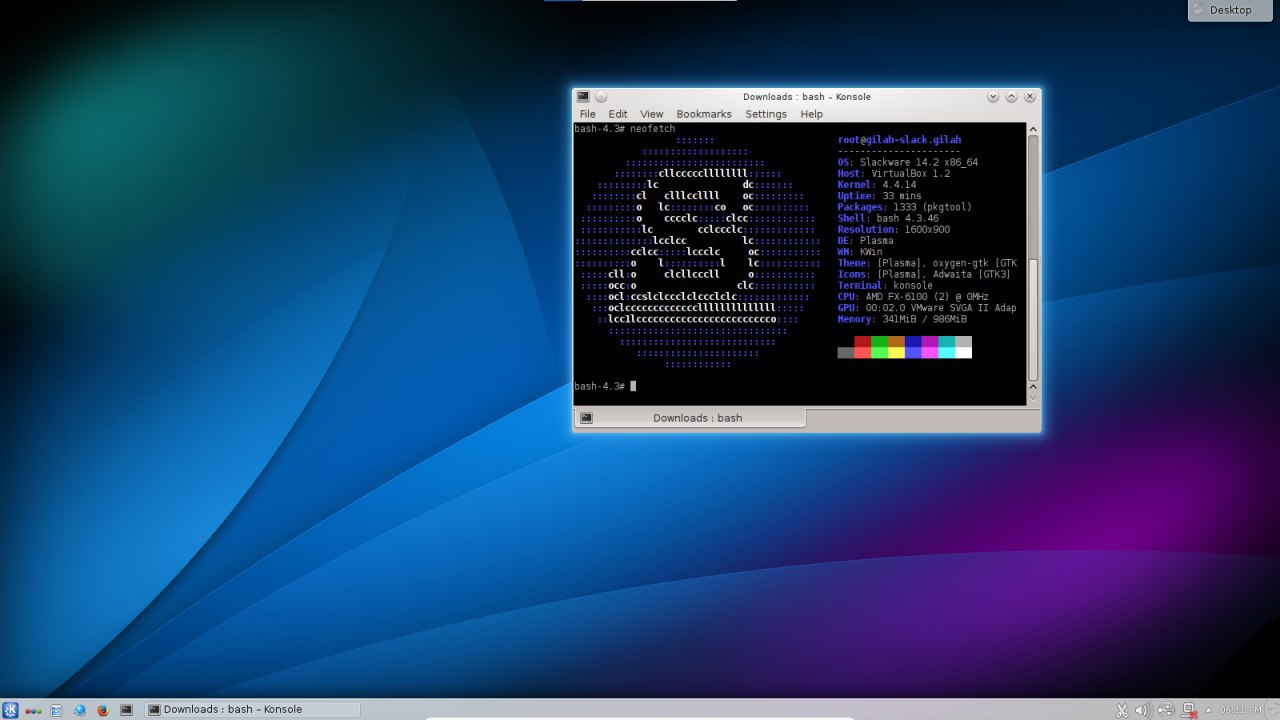Click the 'Memory: 341MiB / 986MiB' line
Viewport: 1280px width, 720px height.
902,319
